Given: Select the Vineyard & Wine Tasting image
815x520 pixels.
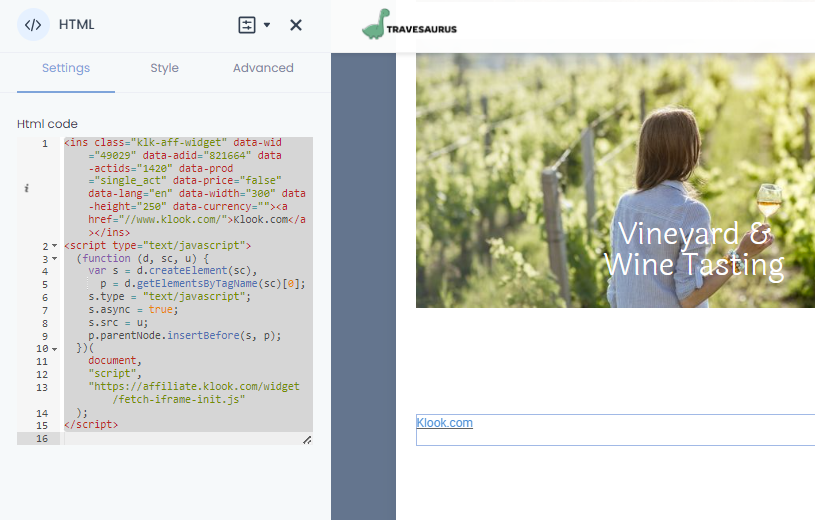Looking at the screenshot, I should click(615, 180).
